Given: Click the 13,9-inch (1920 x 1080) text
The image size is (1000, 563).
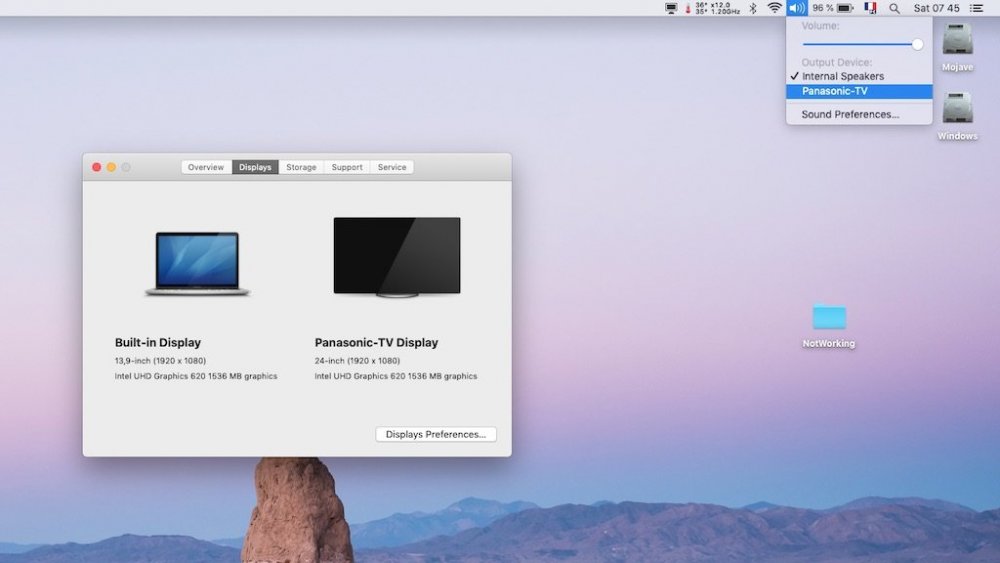Looking at the screenshot, I should (160, 361).
